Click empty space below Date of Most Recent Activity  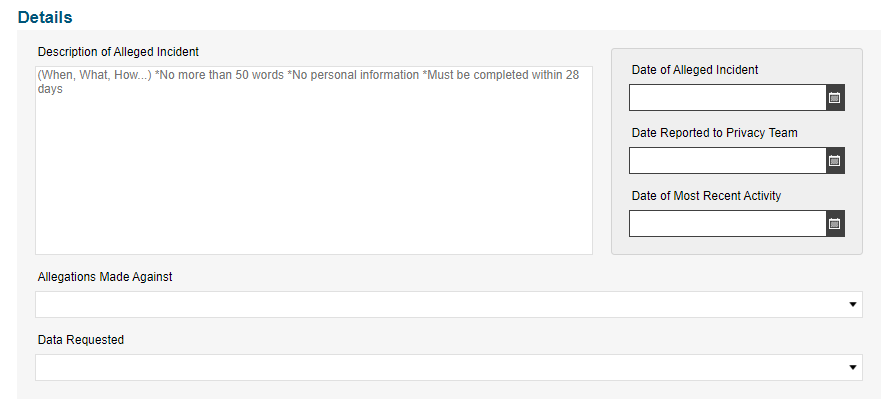[x=736, y=245]
